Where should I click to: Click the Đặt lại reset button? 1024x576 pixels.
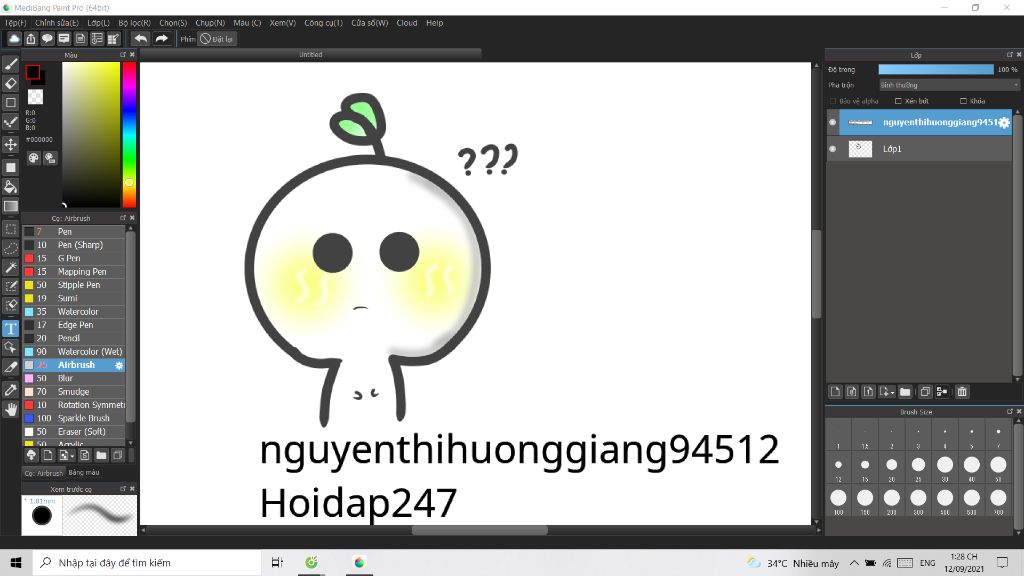tap(217, 39)
